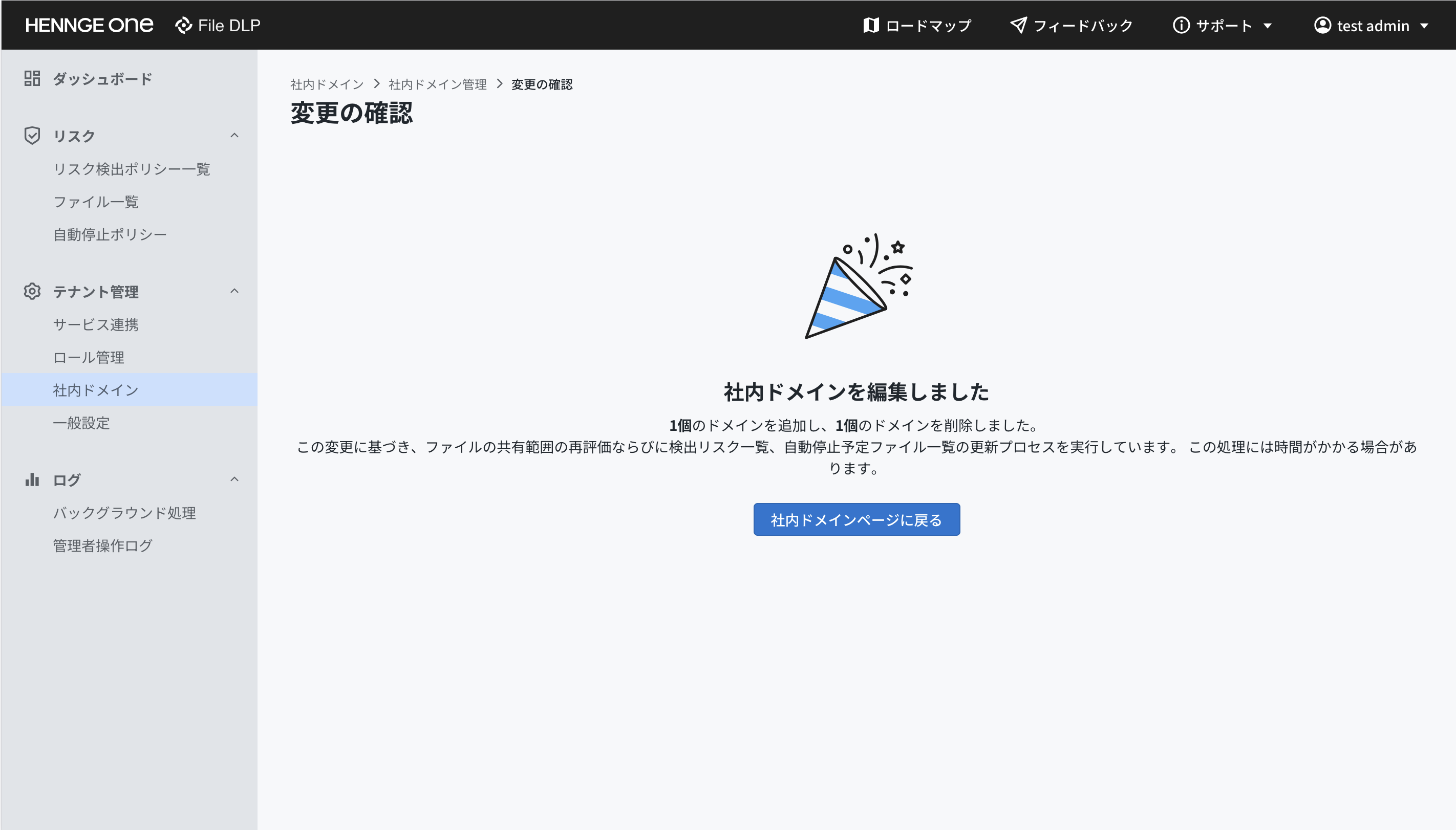Viewport: 1456px width, 830px height.
Task: Click the ログ bar chart icon
Action: click(x=32, y=479)
